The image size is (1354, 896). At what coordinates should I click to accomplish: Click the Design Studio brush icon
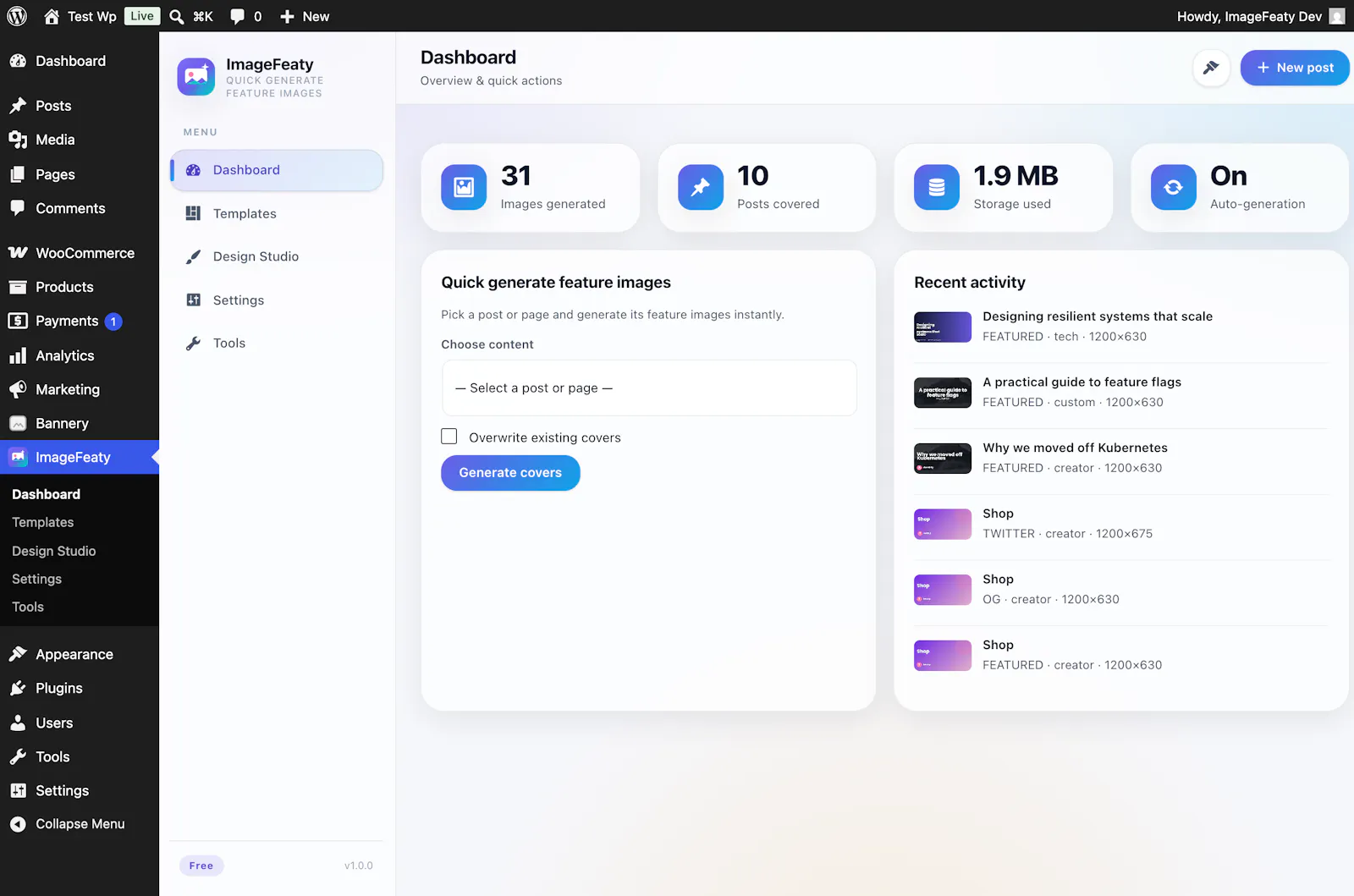(193, 257)
